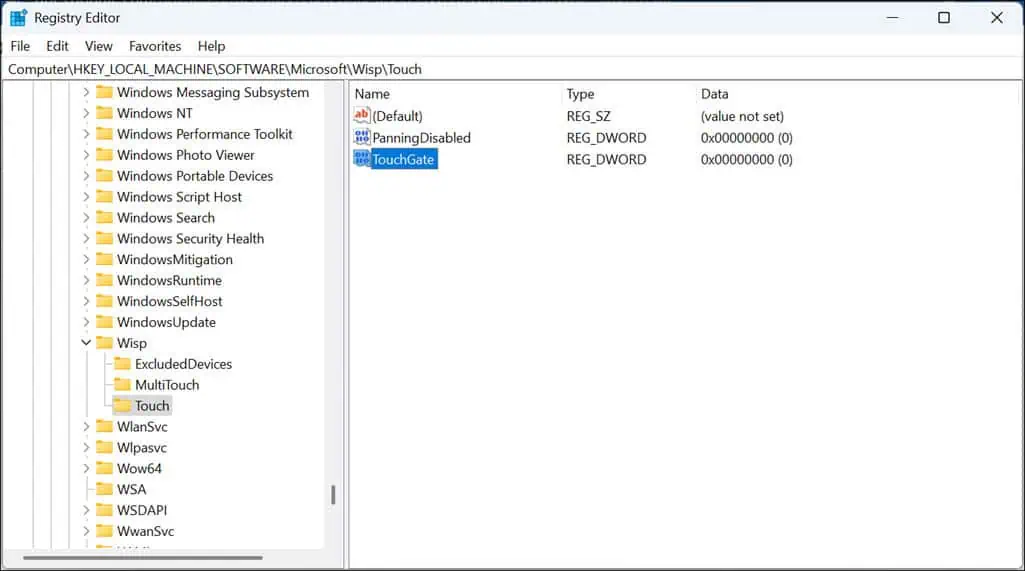Click the PanningDisabled REG_DWORD type cell
This screenshot has height=571, width=1025.
tap(606, 137)
